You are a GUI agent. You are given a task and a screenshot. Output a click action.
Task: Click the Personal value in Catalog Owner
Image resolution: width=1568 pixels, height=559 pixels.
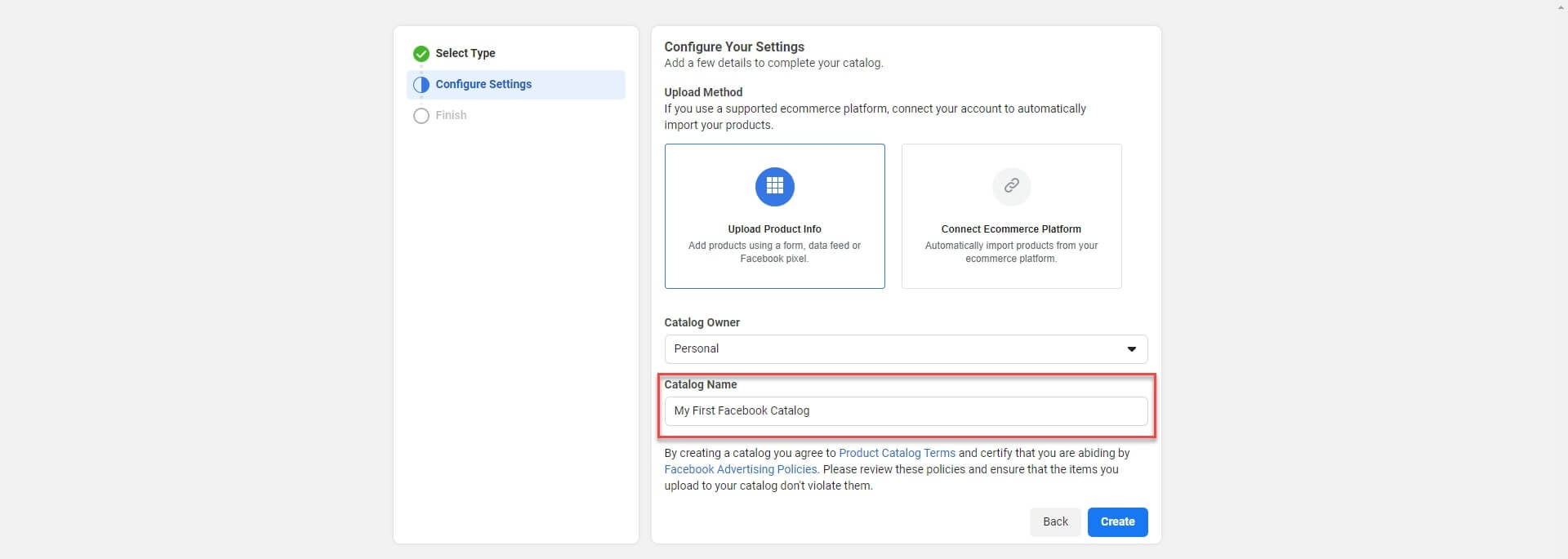697,348
